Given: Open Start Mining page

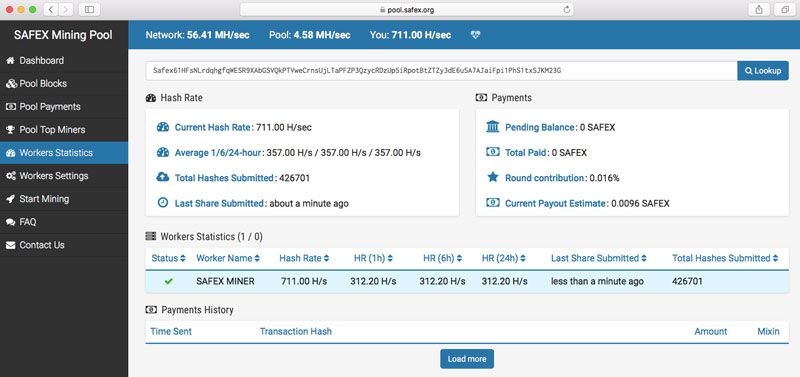Looking at the screenshot, I should click(64, 199).
